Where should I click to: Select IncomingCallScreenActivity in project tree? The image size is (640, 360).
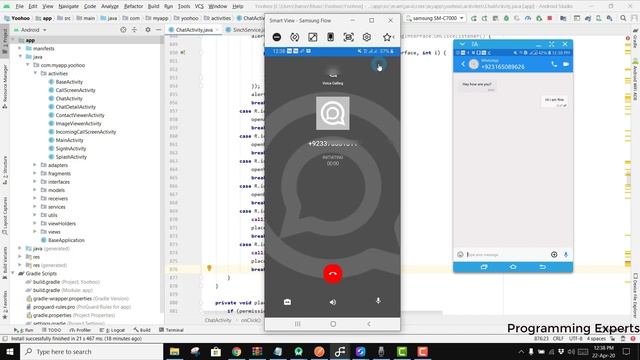click(x=85, y=132)
